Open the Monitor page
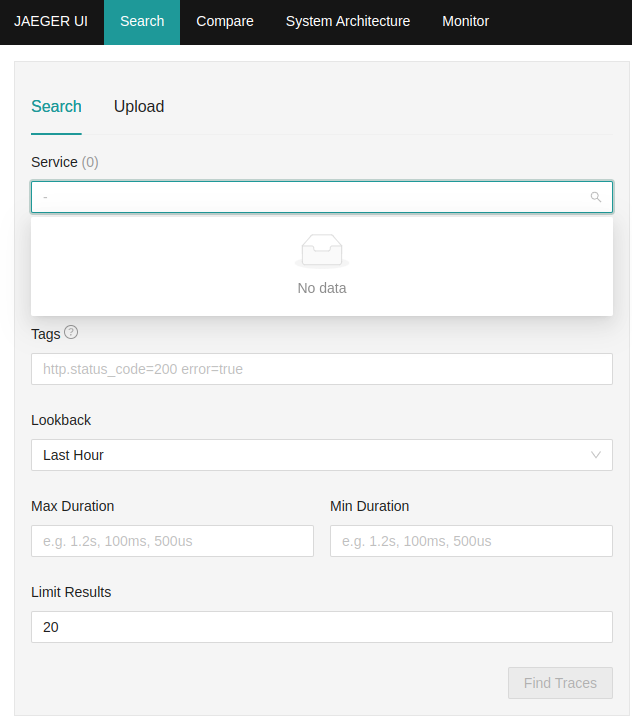The image size is (632, 718). [465, 22]
